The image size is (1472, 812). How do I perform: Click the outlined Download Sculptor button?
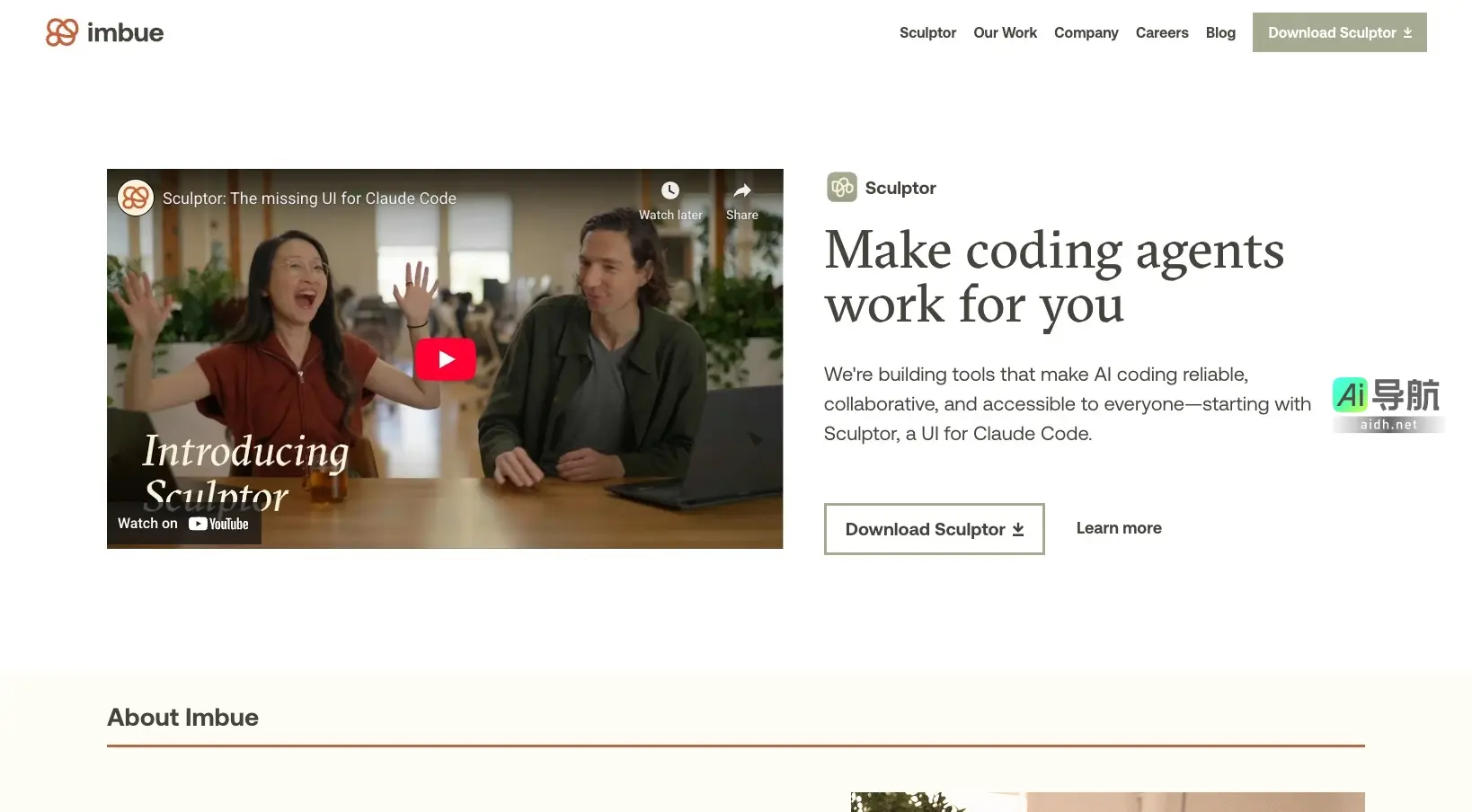tap(935, 529)
